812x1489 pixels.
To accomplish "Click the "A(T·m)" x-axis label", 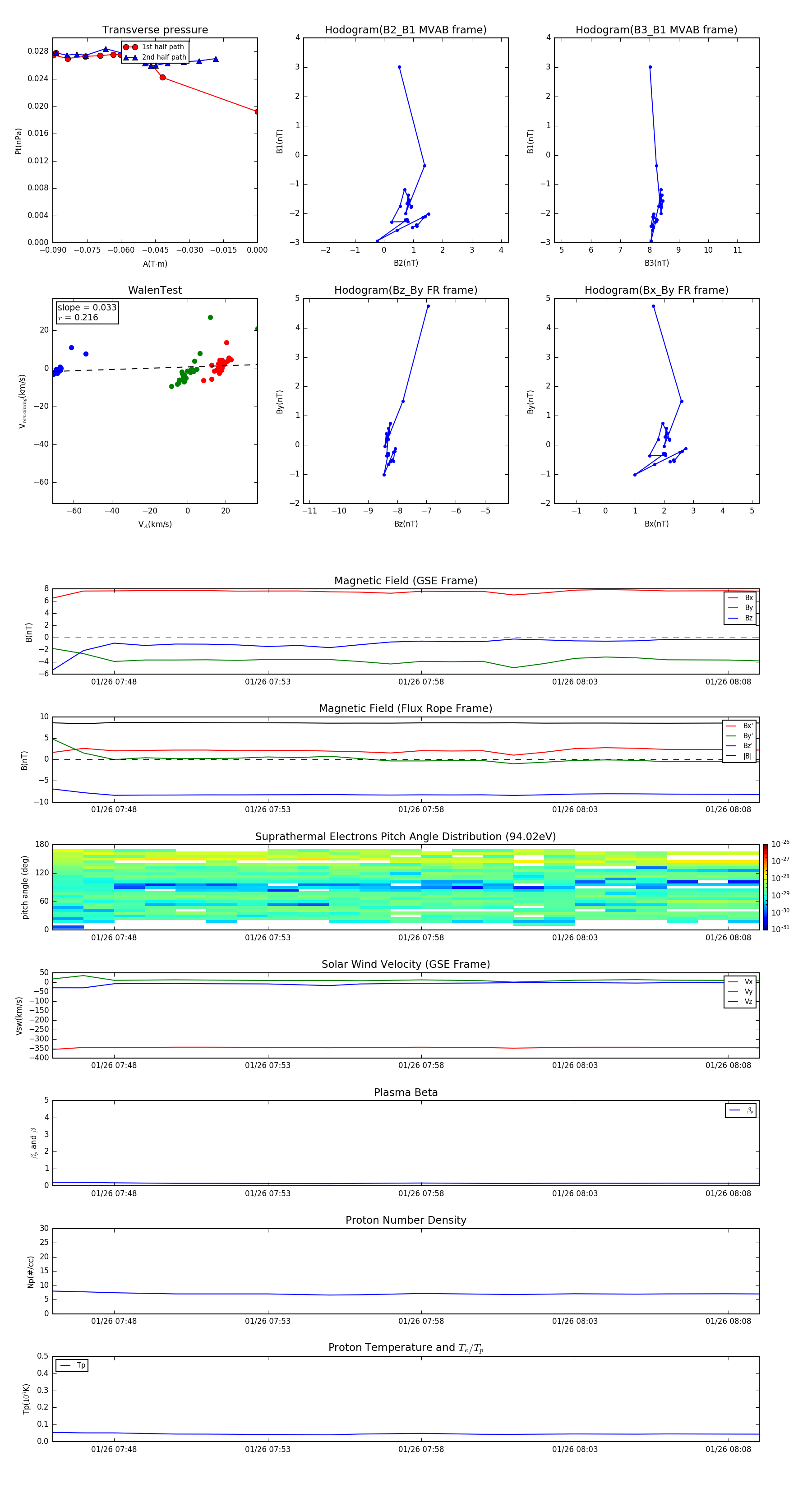I will pos(155,264).
